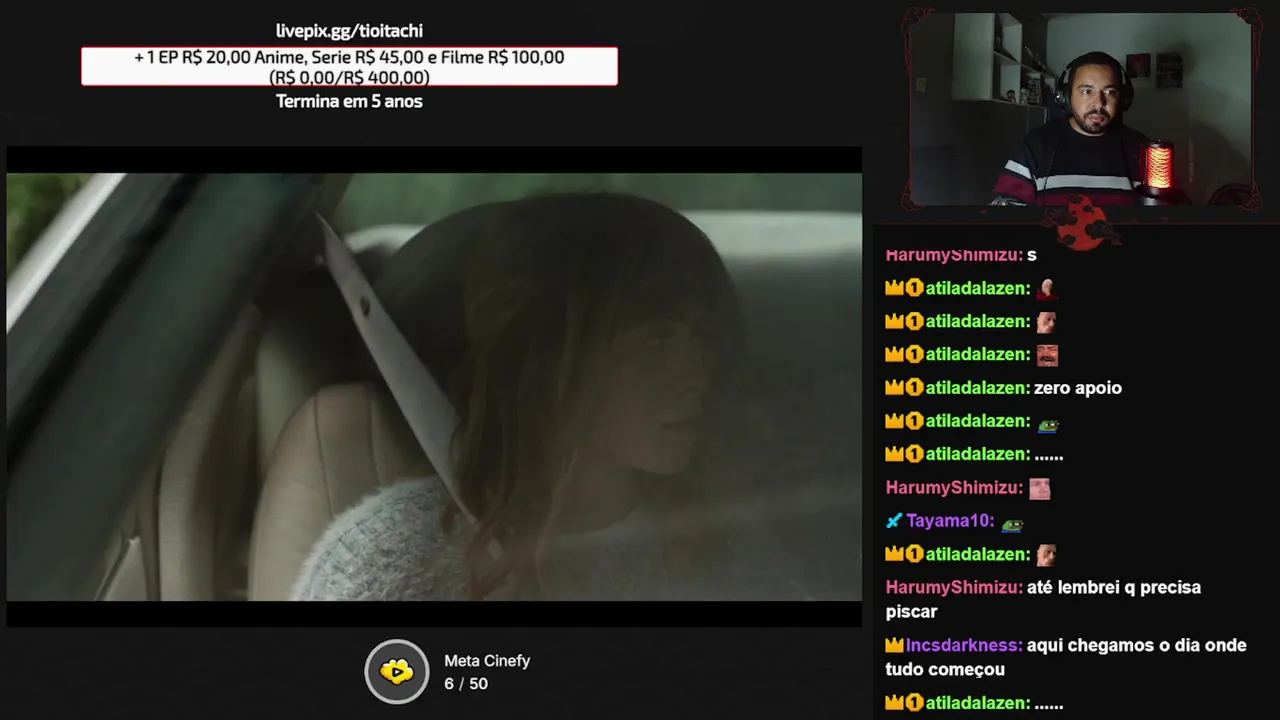Select the donation goal bar R$ 0,00/R$ 400,00
Viewport: 1280px width, 720px height.
tap(349, 66)
